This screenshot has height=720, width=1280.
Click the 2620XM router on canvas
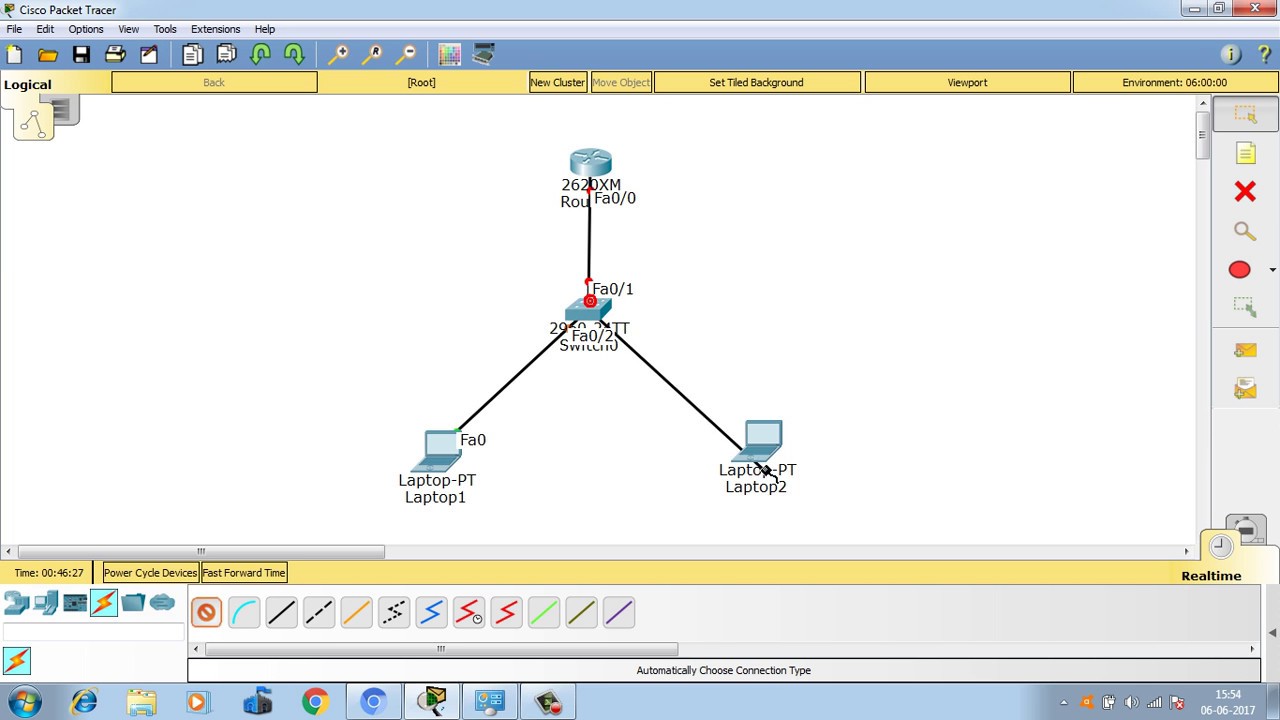click(x=590, y=163)
